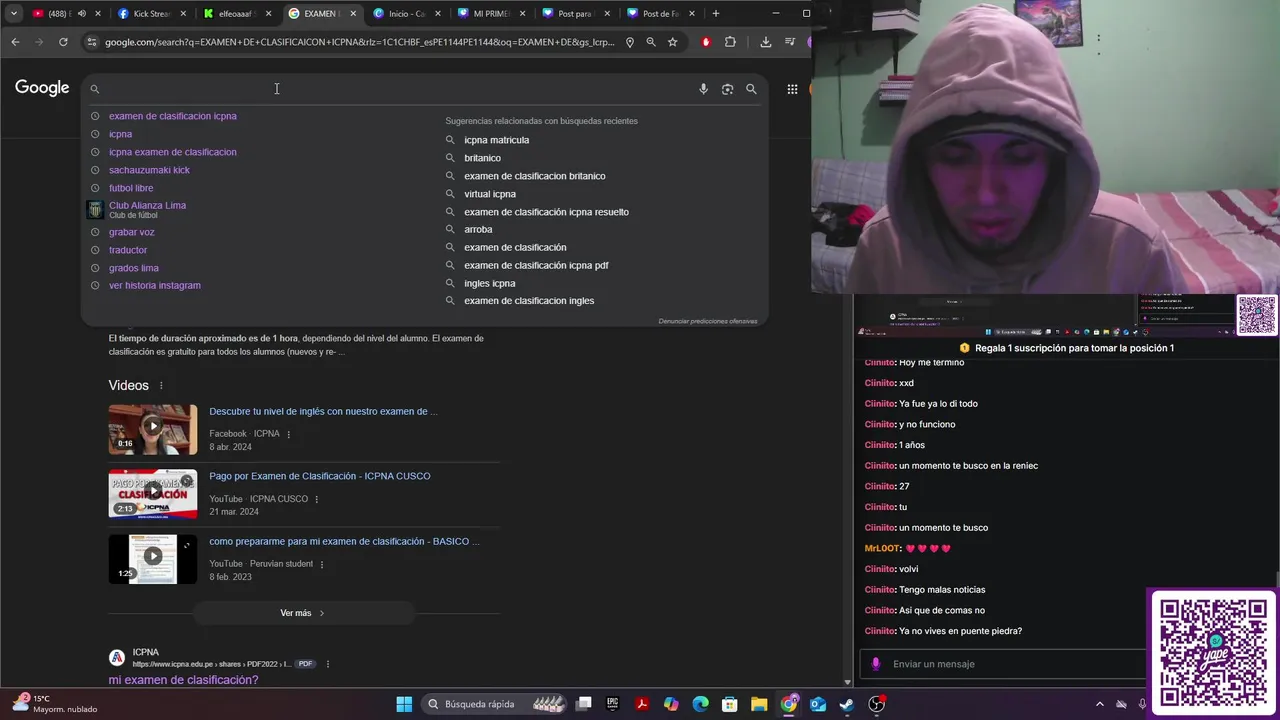Screen dimensions: 1280x720
Task: Select the traductor suggestion
Action: coord(128,250)
